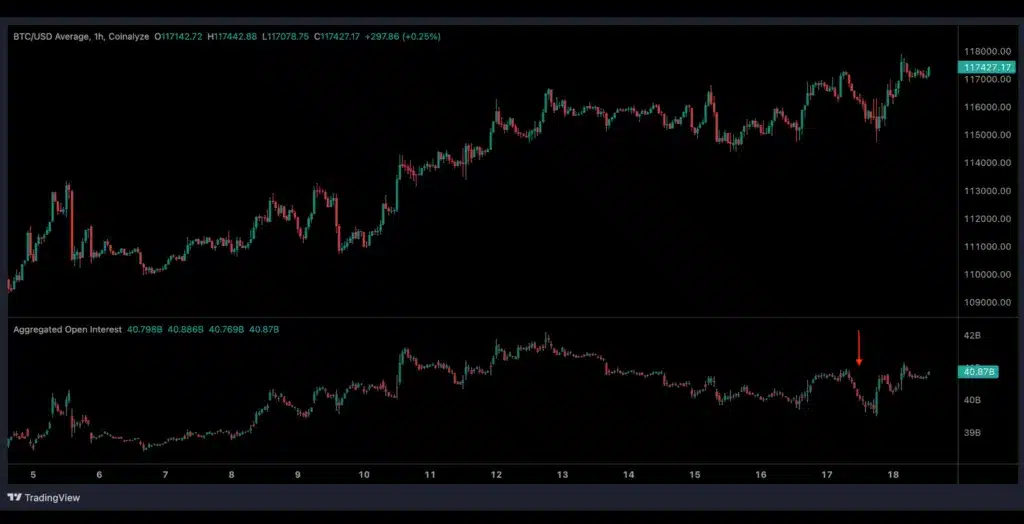Screen dimensions: 1024x524
Task: Click date 15 on the time axis
Action: [x=695, y=475]
